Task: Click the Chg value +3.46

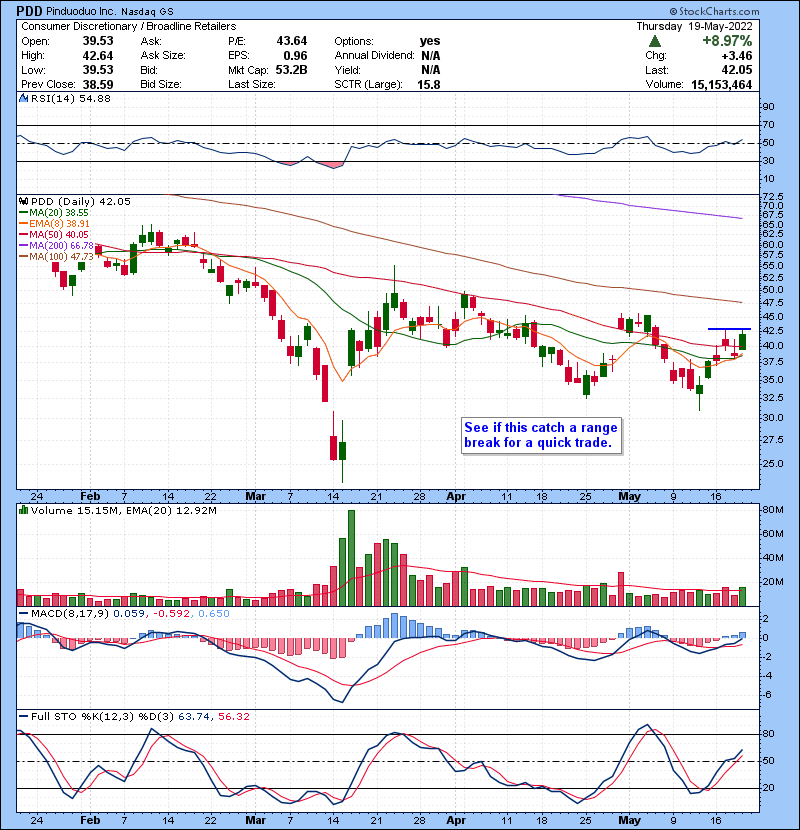Action: (736, 55)
